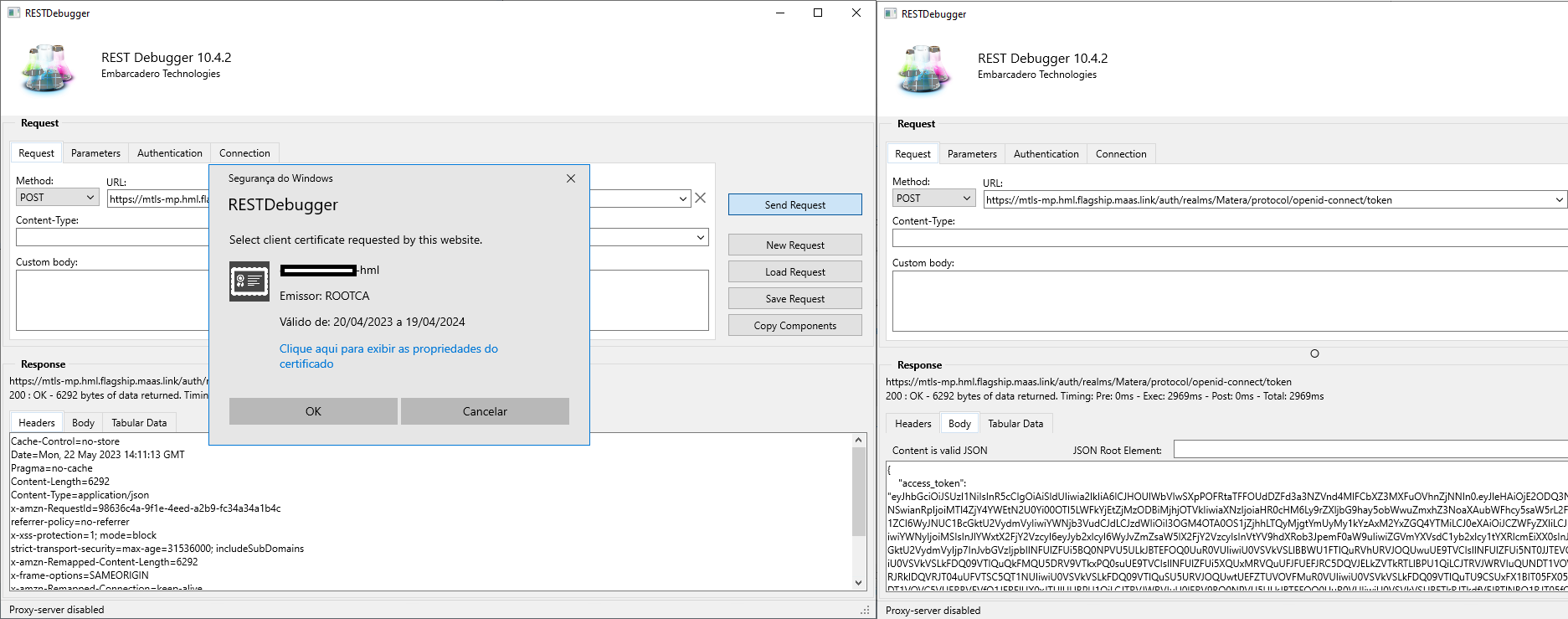Viewport: 1568px width, 619px height.
Task: Click scroll down arrow in headers list
Action: click(858, 583)
